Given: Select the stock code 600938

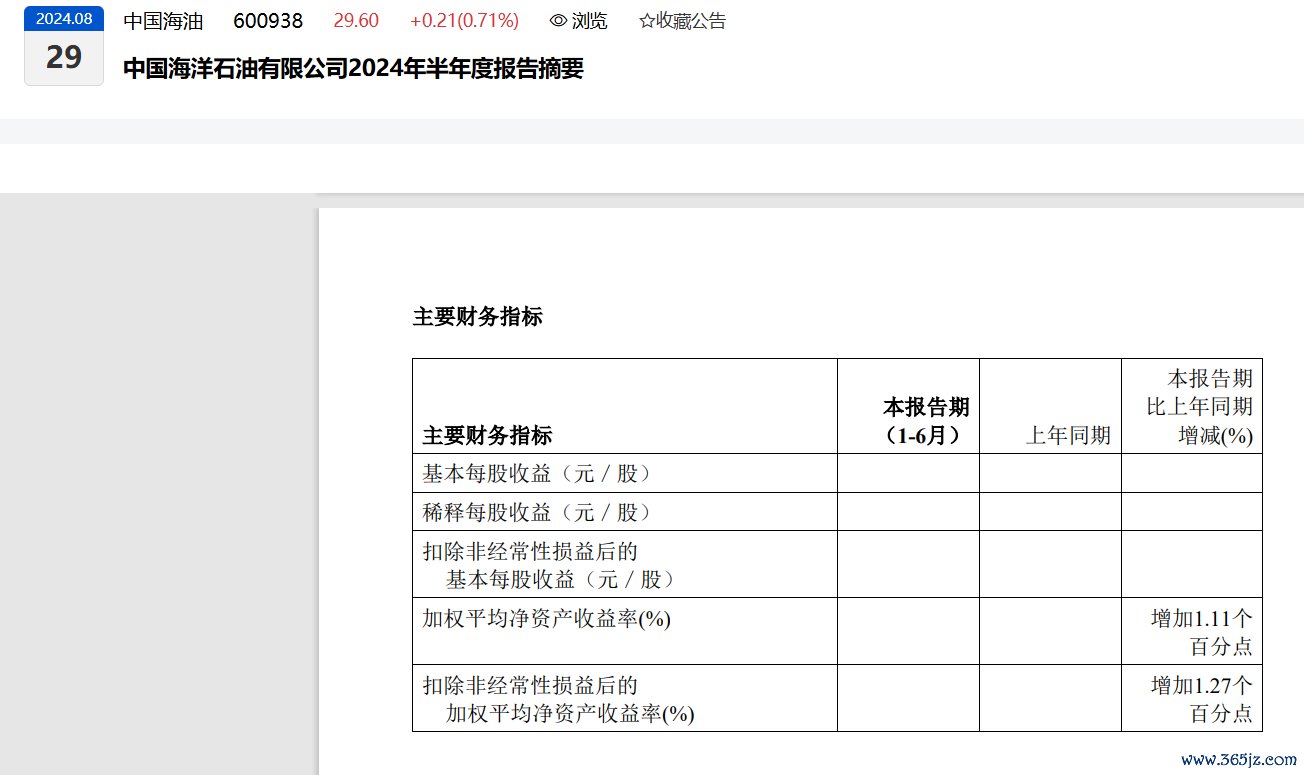Looking at the screenshot, I should coord(268,21).
